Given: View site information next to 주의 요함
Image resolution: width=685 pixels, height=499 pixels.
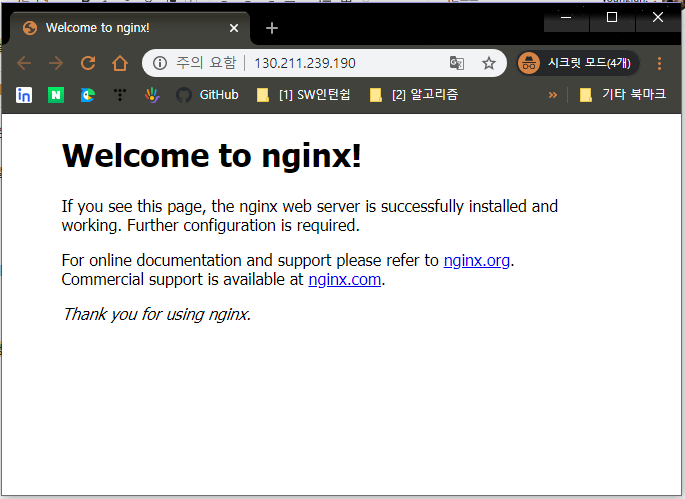Looking at the screenshot, I should [160, 63].
